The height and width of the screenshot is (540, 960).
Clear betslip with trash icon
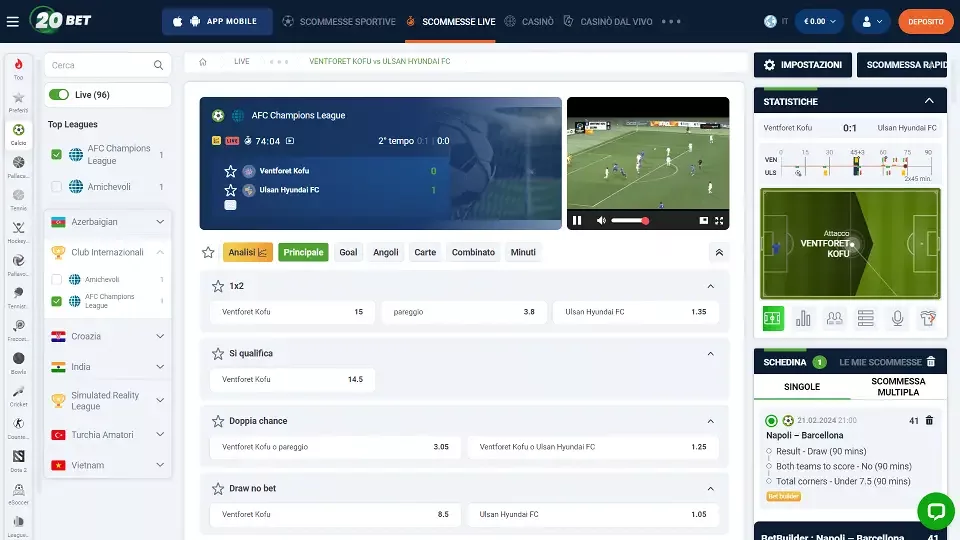click(x=931, y=362)
